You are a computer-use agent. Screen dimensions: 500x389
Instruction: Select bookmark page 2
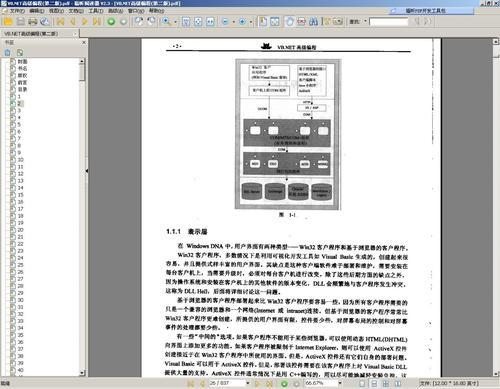(x=19, y=103)
